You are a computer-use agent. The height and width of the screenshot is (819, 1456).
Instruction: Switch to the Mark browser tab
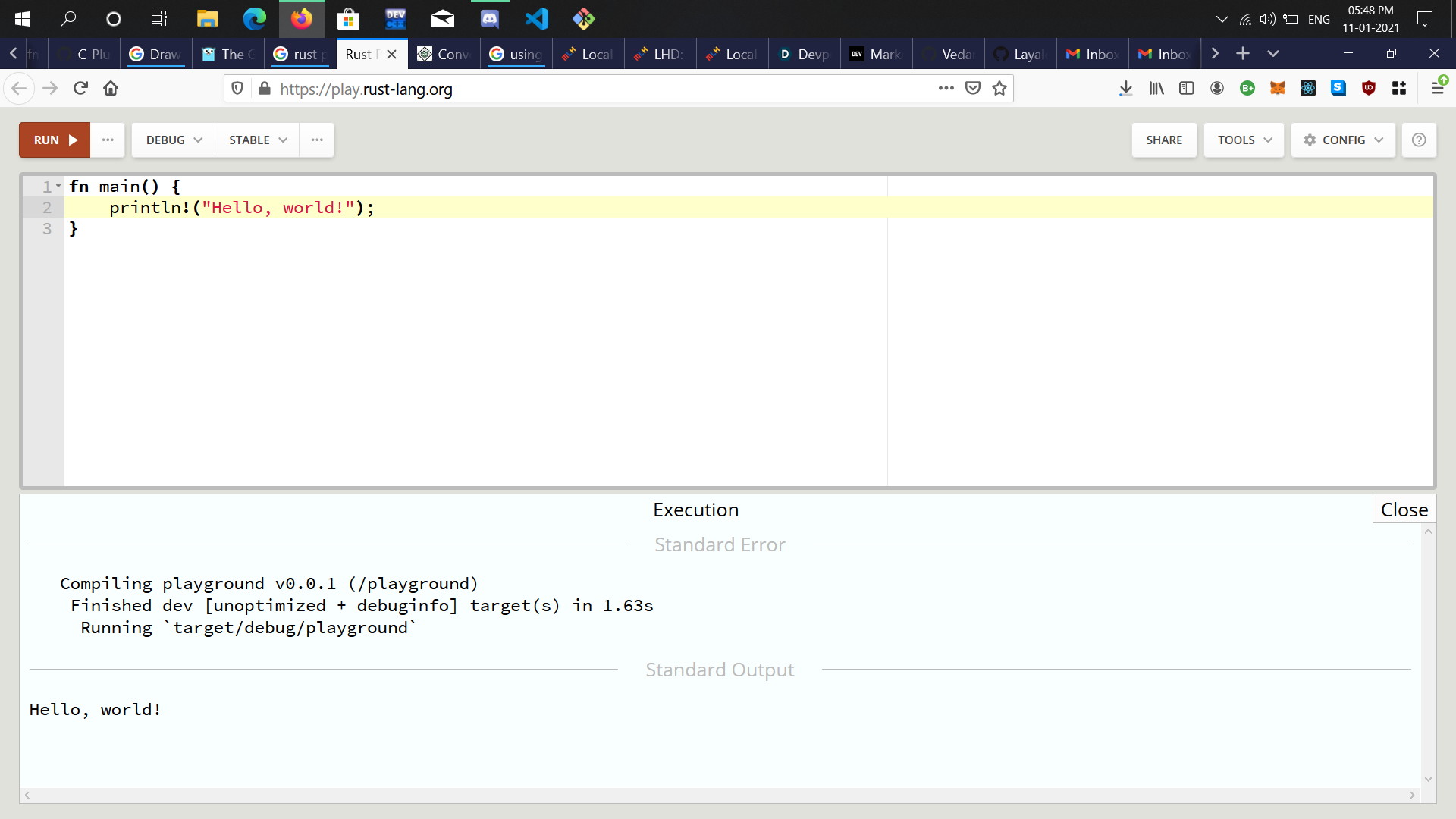[877, 54]
